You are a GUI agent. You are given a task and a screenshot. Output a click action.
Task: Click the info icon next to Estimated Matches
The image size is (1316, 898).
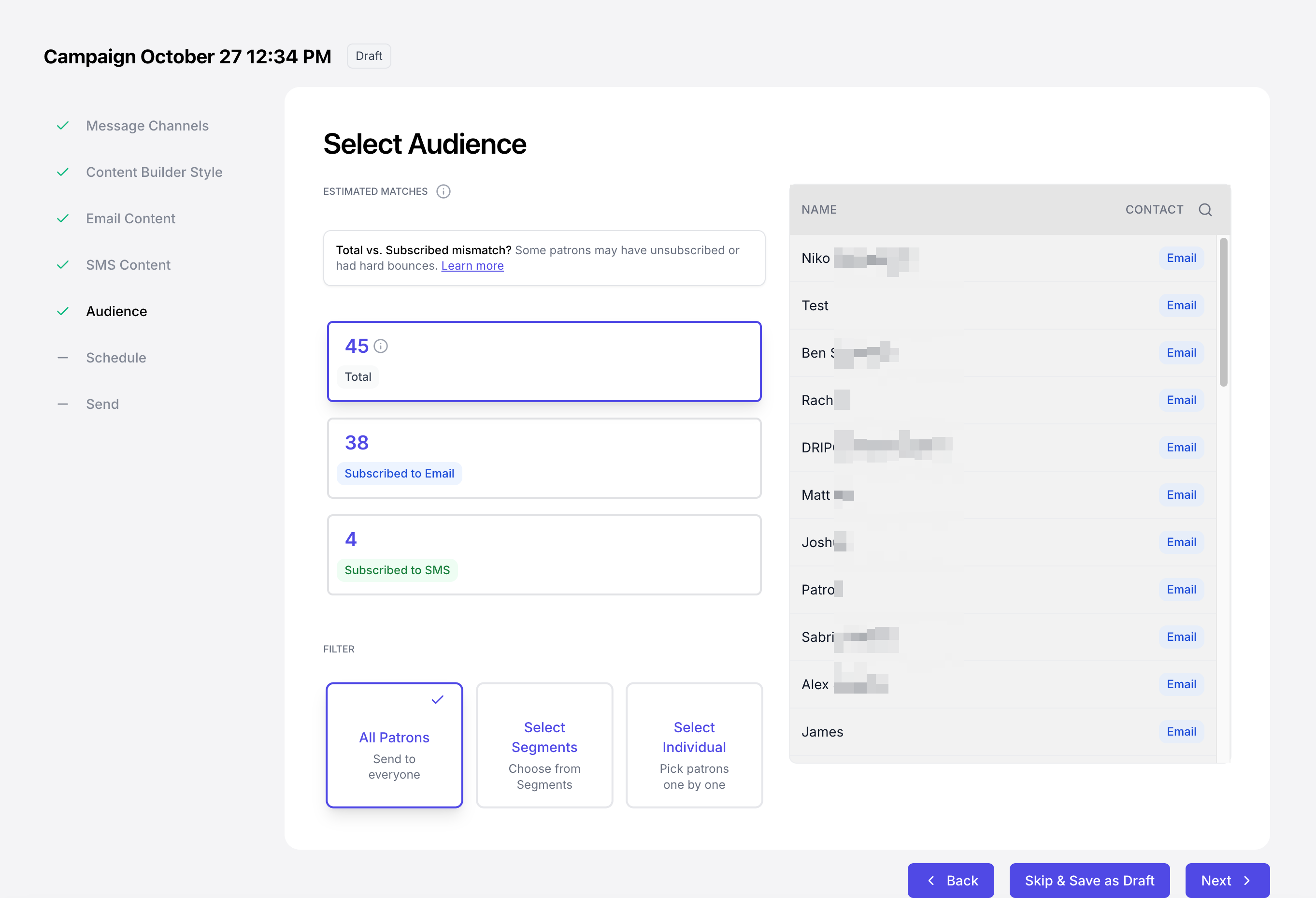(443, 191)
